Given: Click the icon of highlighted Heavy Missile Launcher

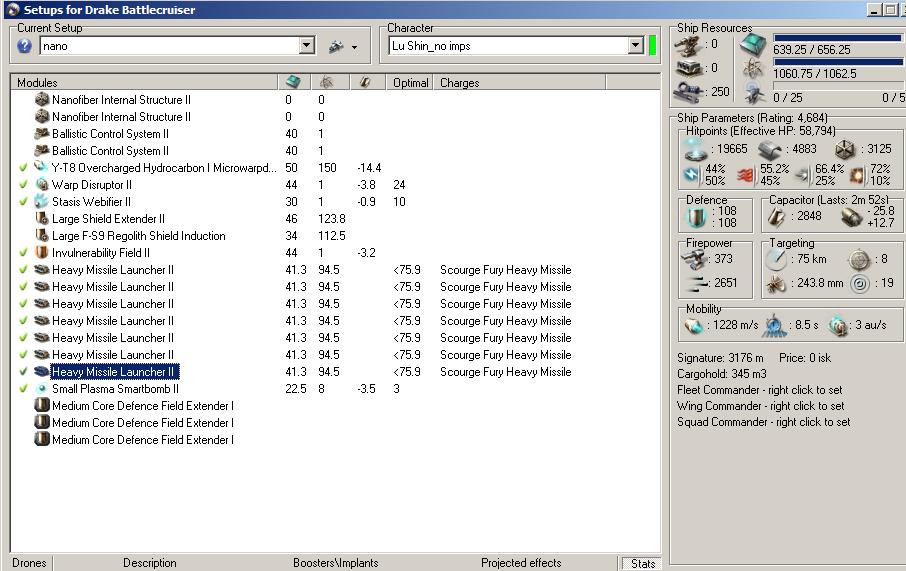Looking at the screenshot, I should pyautogui.click(x=42, y=372).
